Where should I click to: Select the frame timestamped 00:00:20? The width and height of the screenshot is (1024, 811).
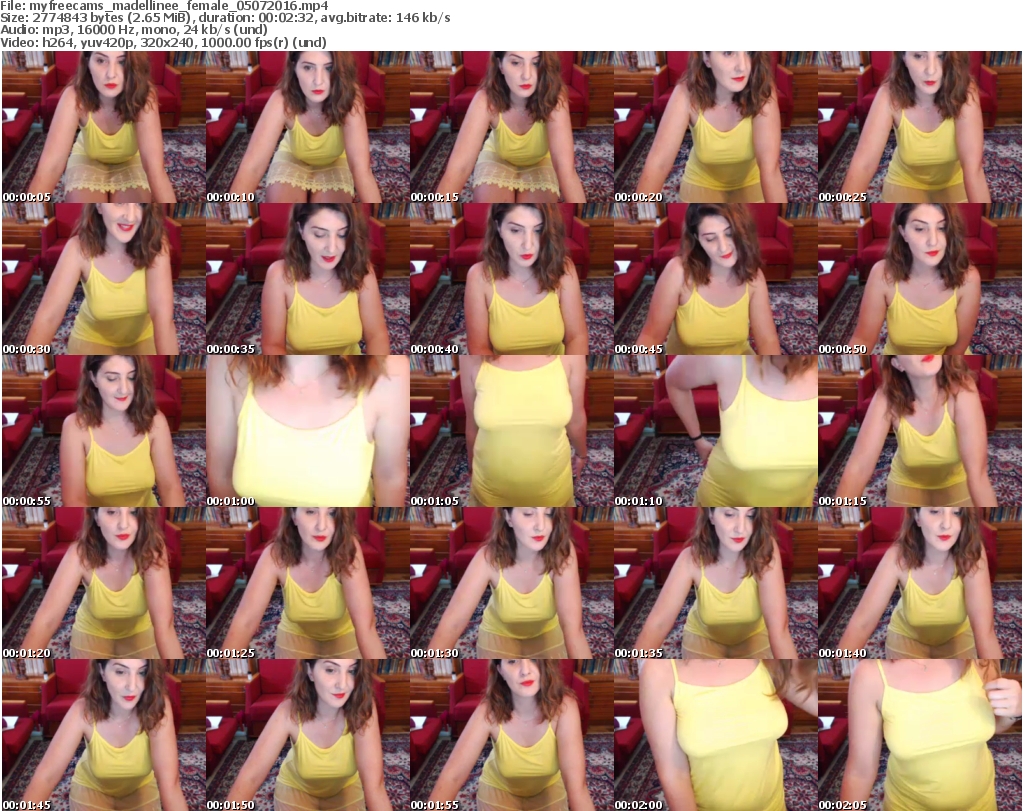coord(716,127)
